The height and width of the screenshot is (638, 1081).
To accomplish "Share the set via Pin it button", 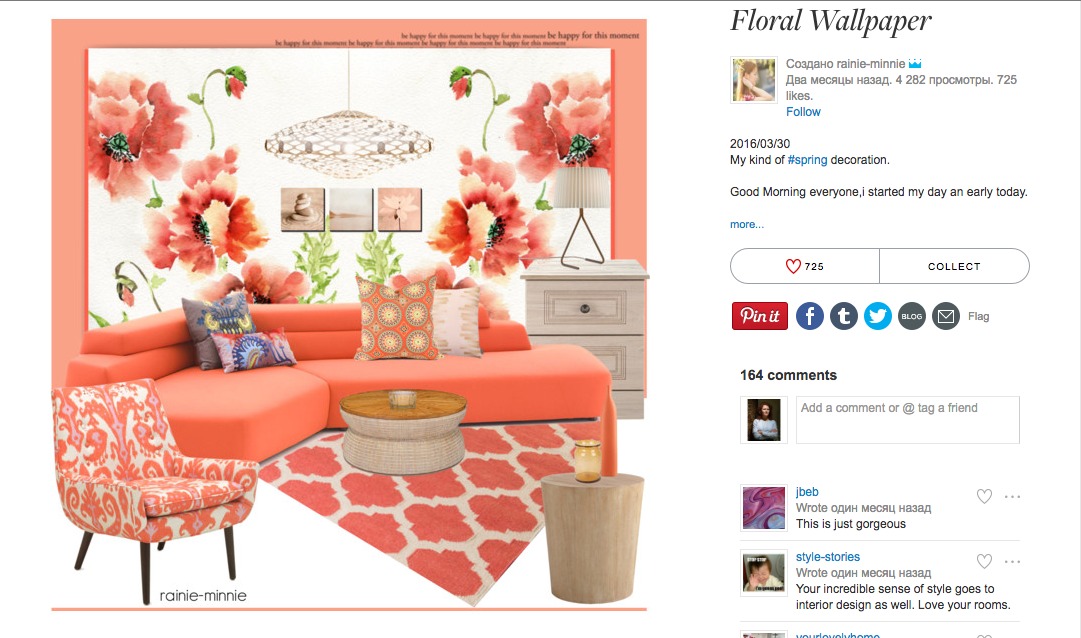I will point(760,316).
